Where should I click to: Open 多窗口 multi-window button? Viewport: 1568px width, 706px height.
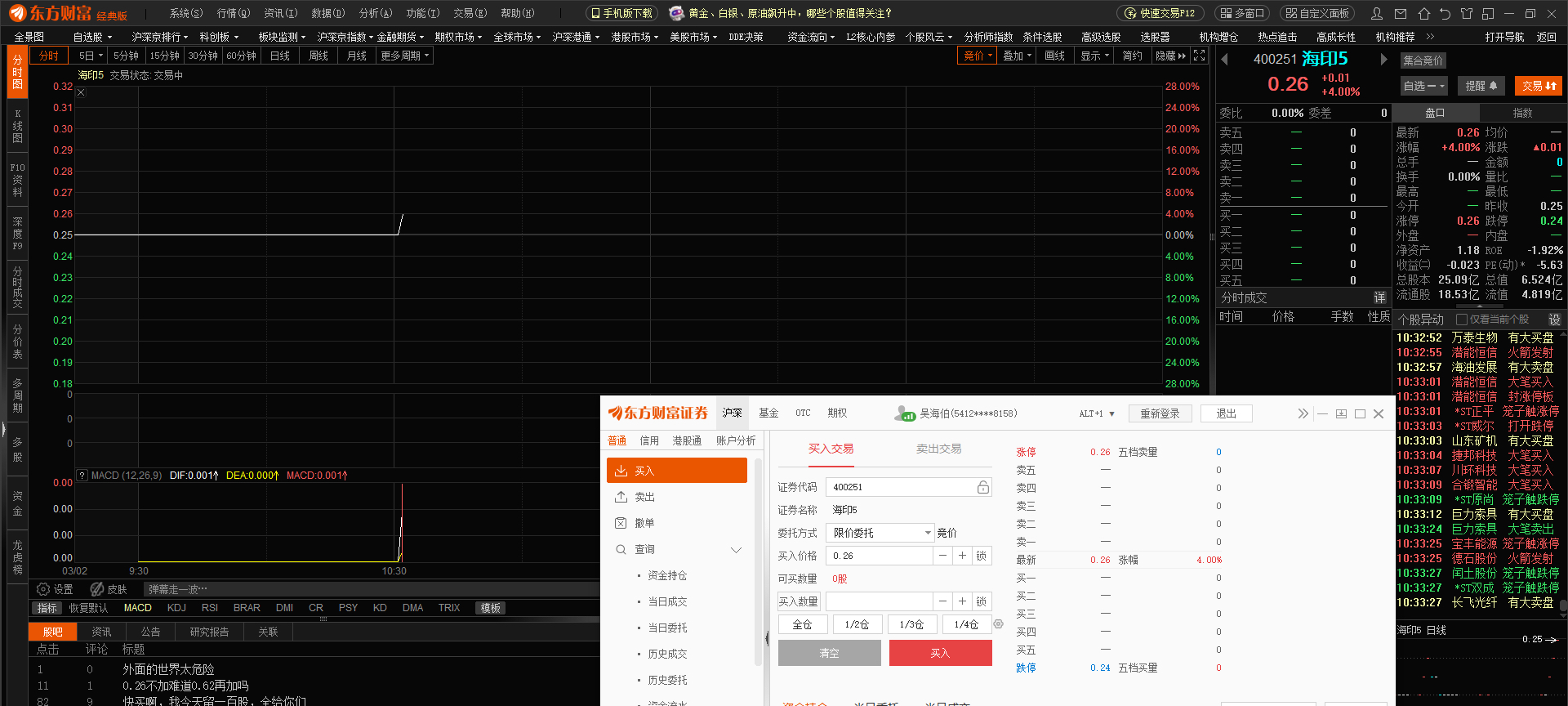[x=1242, y=13]
